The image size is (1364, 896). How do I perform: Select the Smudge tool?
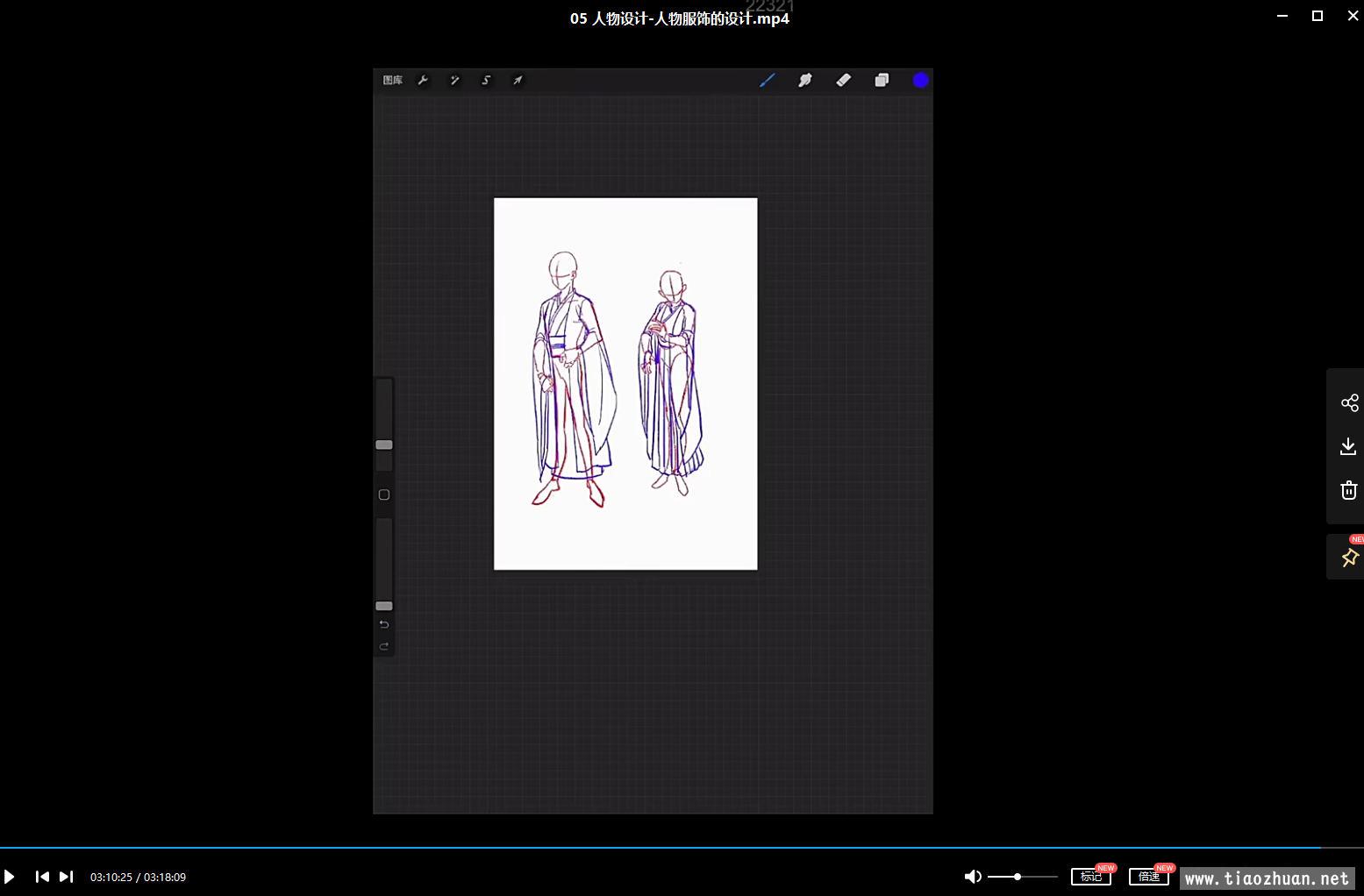(805, 81)
